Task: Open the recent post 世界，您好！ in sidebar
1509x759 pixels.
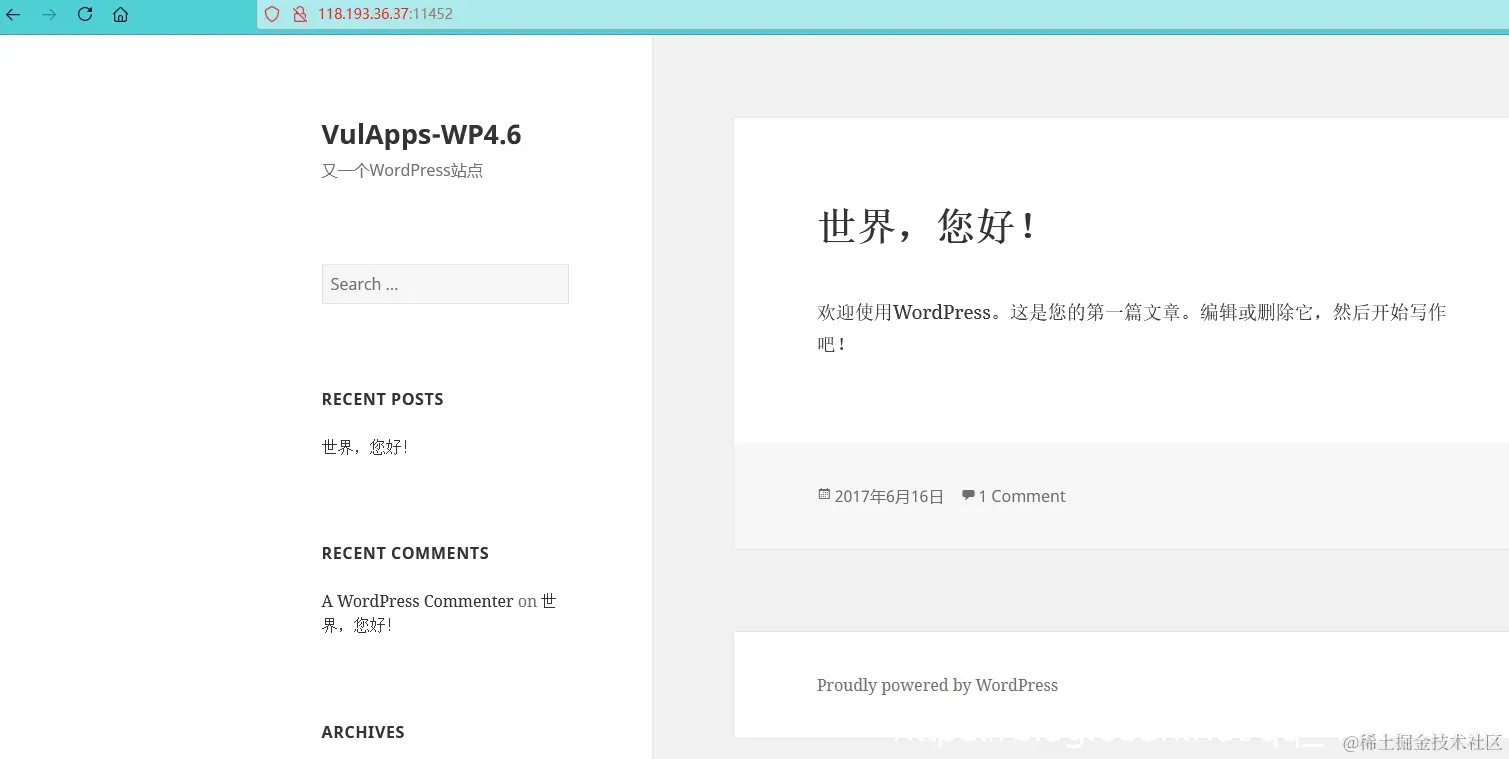Action: pyautogui.click(x=366, y=447)
